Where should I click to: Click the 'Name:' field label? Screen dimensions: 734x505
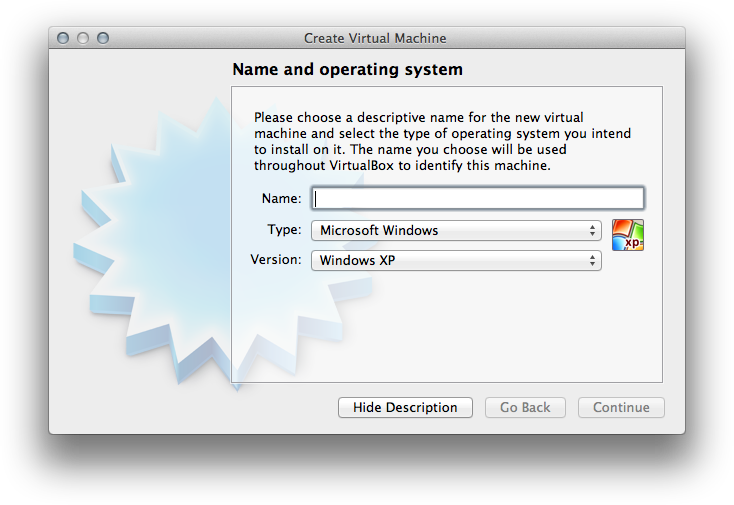(281, 198)
